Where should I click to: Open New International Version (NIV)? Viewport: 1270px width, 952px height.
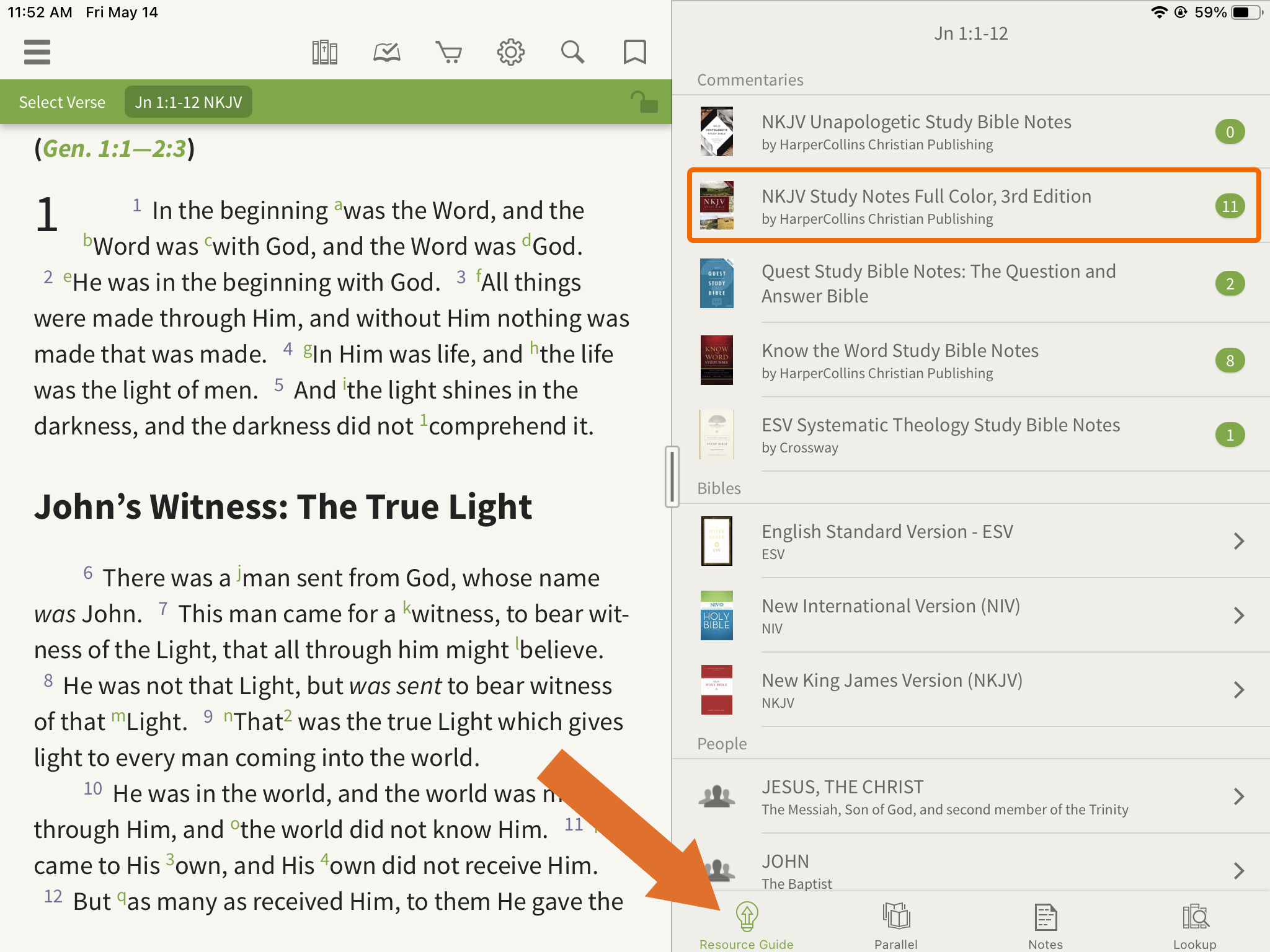[971, 615]
